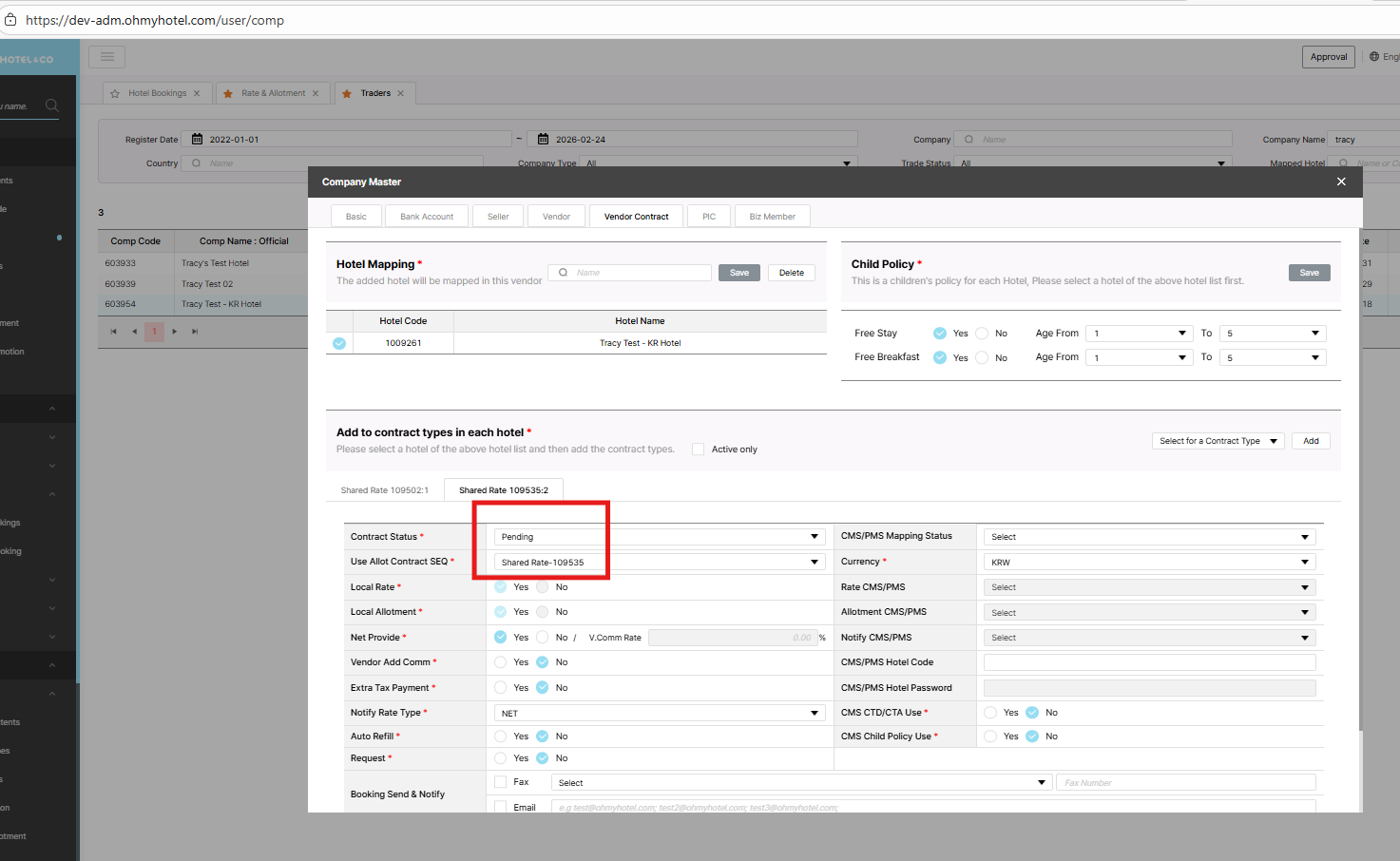Click the star icon on Traders tab
This screenshot has width=1400, height=861.
click(347, 93)
